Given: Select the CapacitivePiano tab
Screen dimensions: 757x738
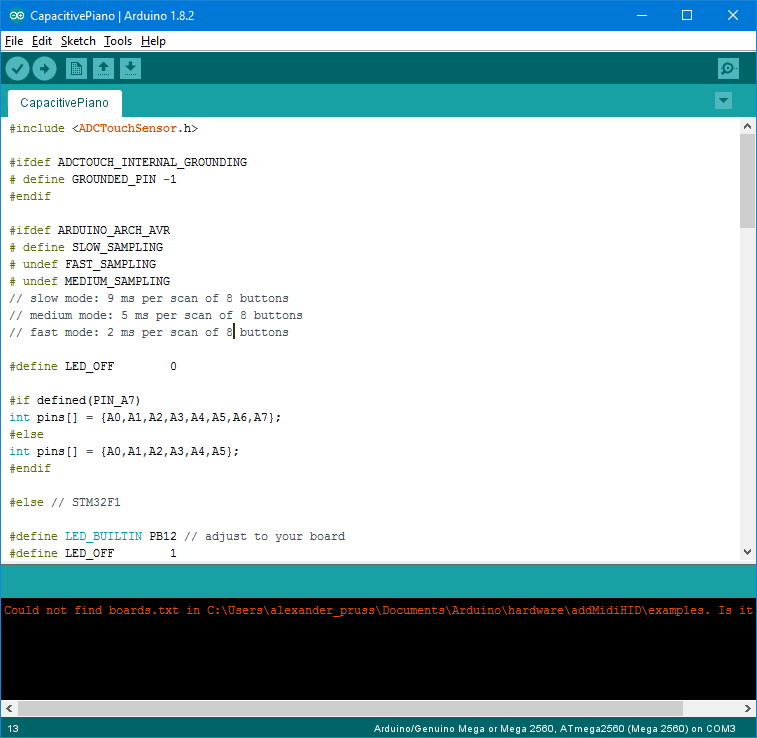Looking at the screenshot, I should (x=64, y=103).
